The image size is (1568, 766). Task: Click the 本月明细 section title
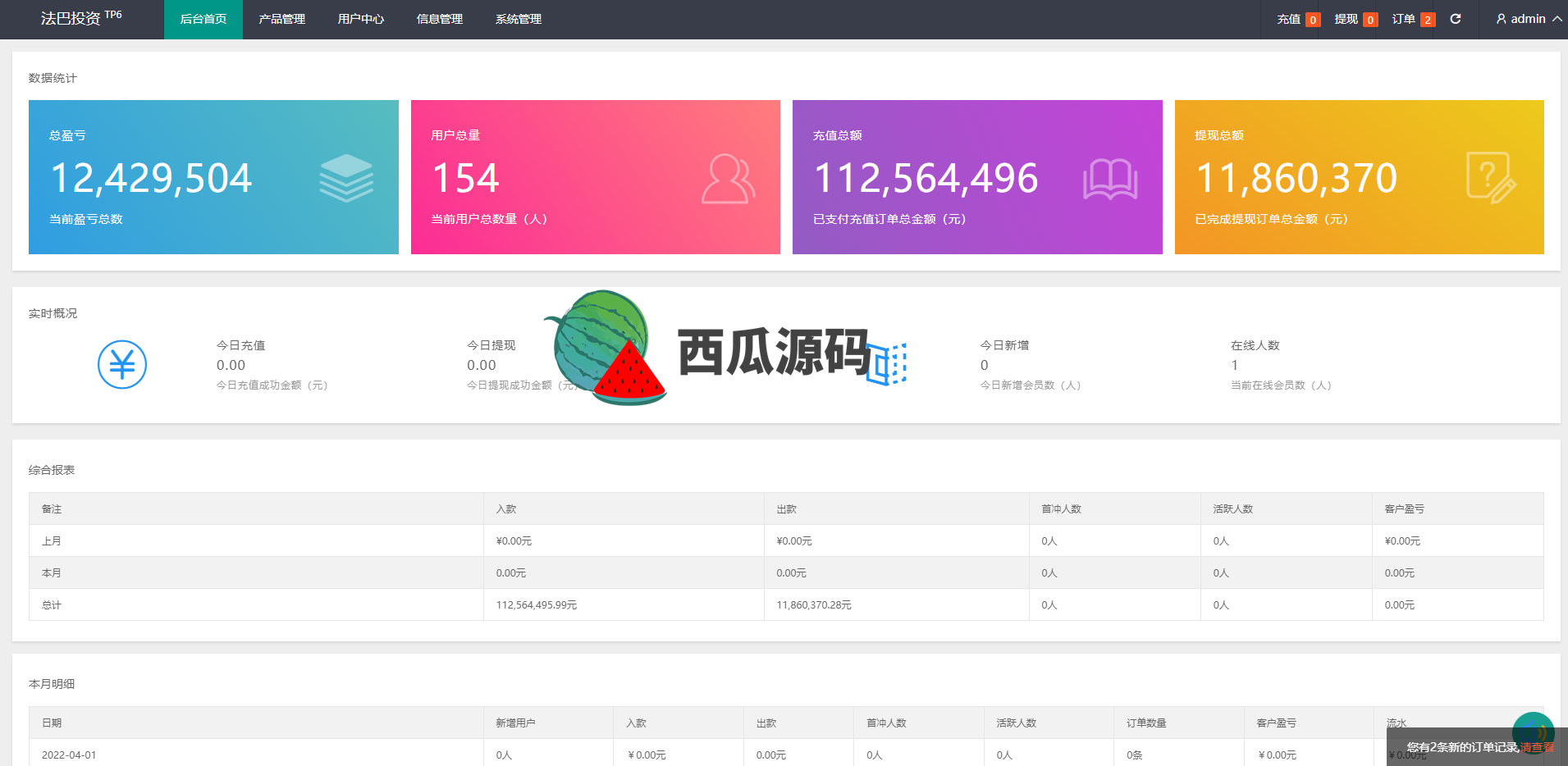(x=52, y=683)
